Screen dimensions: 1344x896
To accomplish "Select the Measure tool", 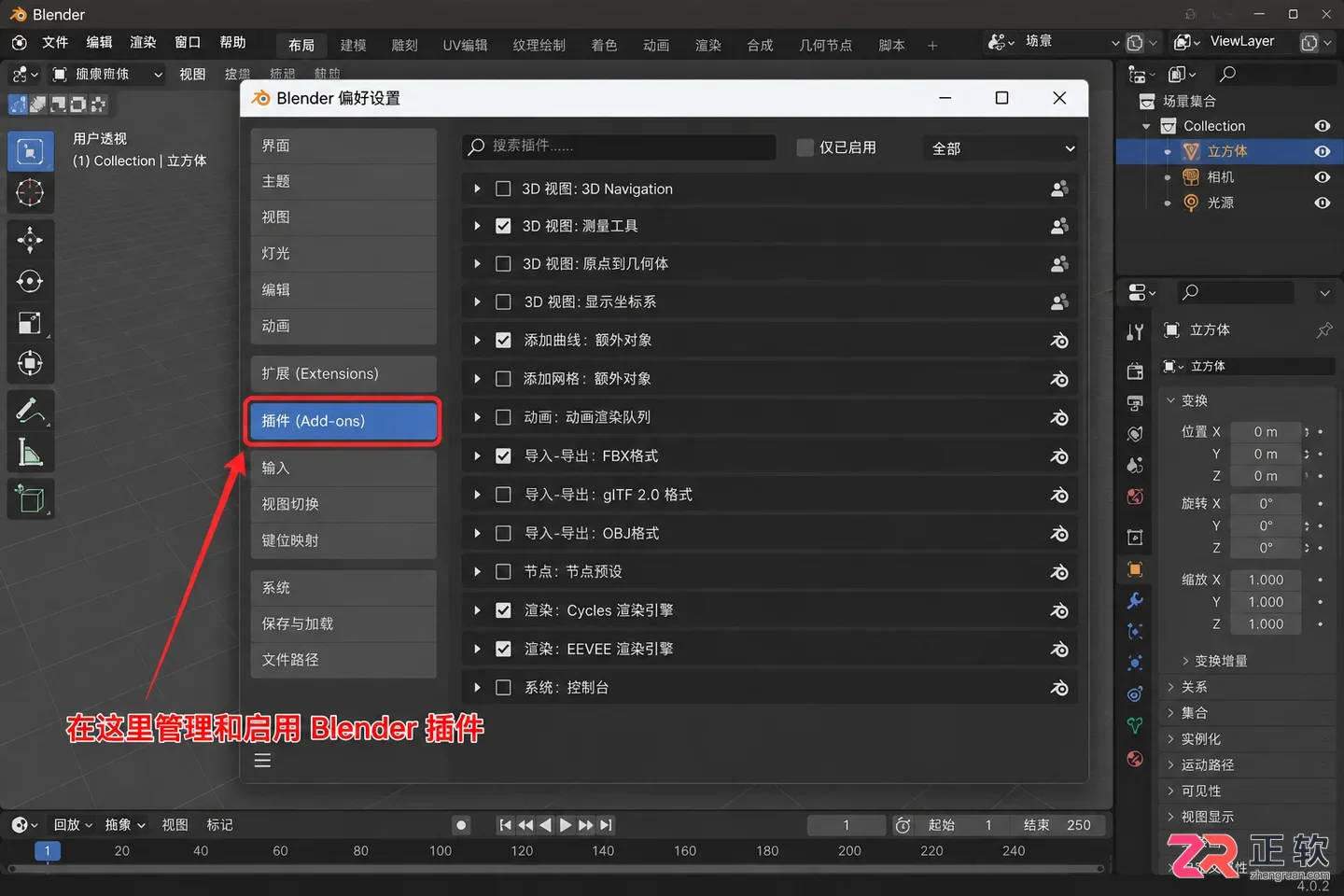I will click(x=30, y=453).
